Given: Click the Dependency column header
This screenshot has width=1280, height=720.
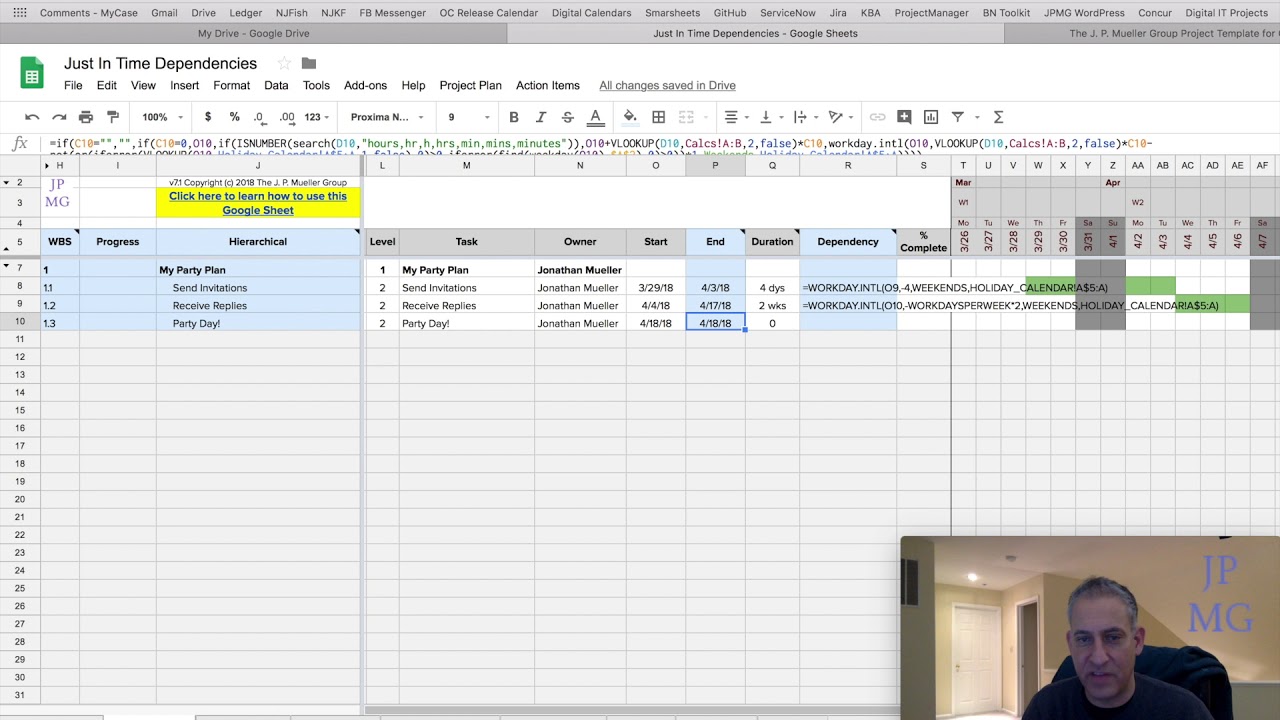Looking at the screenshot, I should 848,241.
